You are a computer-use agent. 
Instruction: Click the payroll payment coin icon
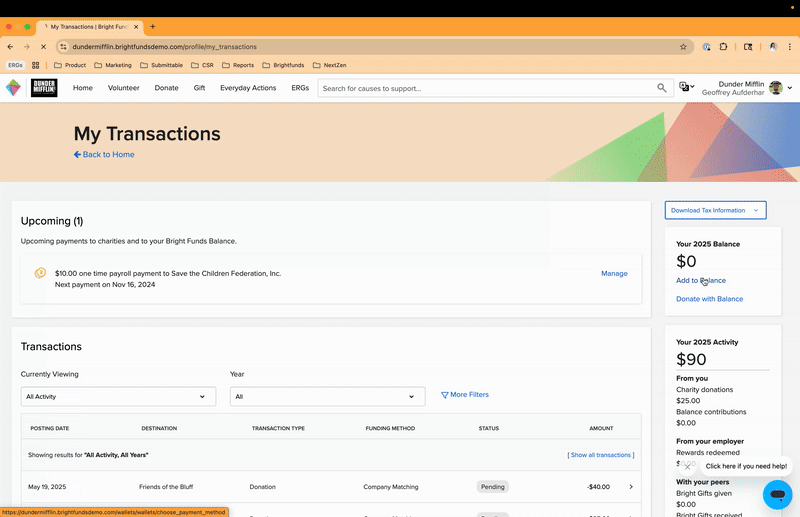click(x=40, y=273)
